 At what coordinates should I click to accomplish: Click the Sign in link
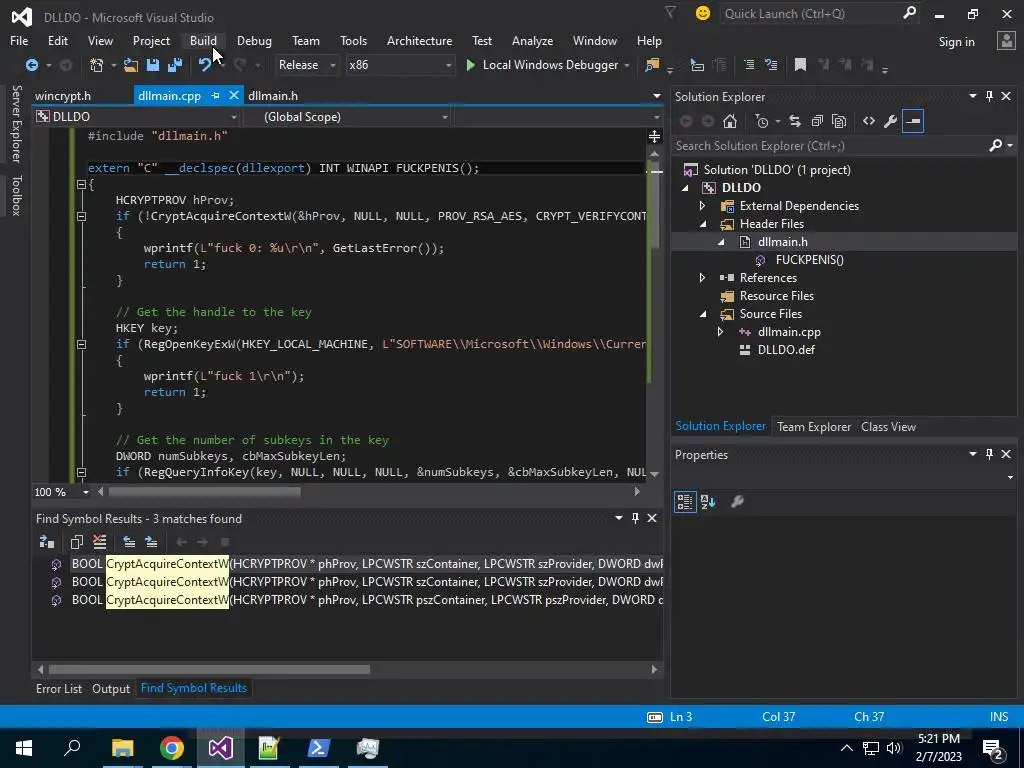[956, 42]
